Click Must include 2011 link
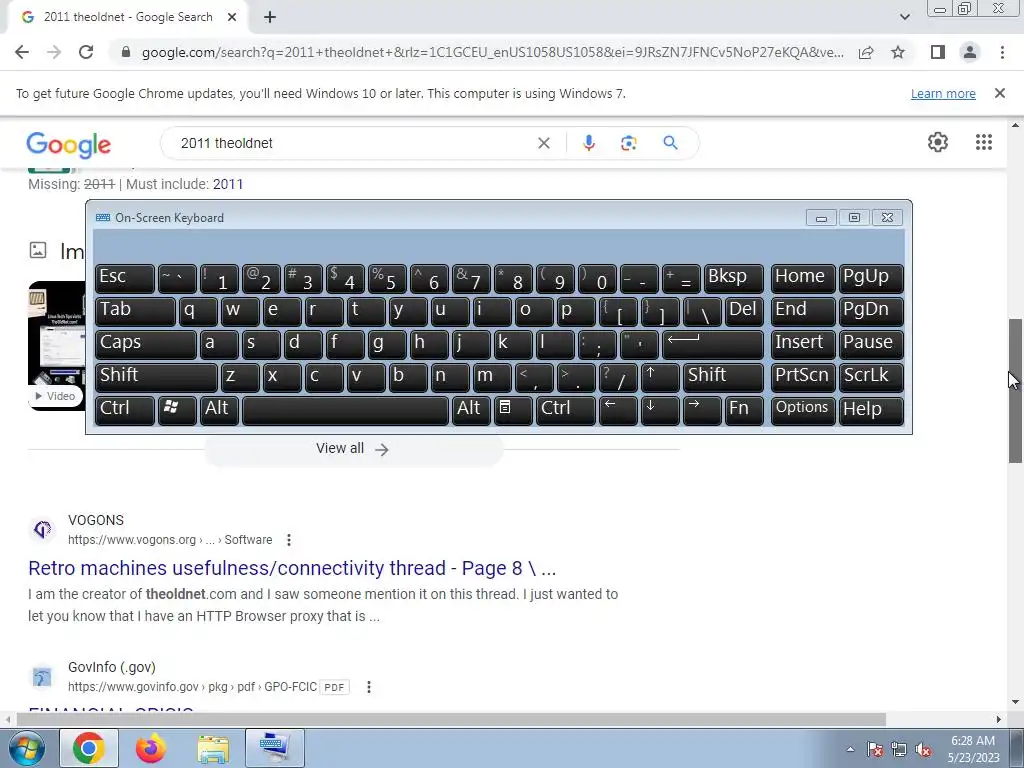 point(228,184)
